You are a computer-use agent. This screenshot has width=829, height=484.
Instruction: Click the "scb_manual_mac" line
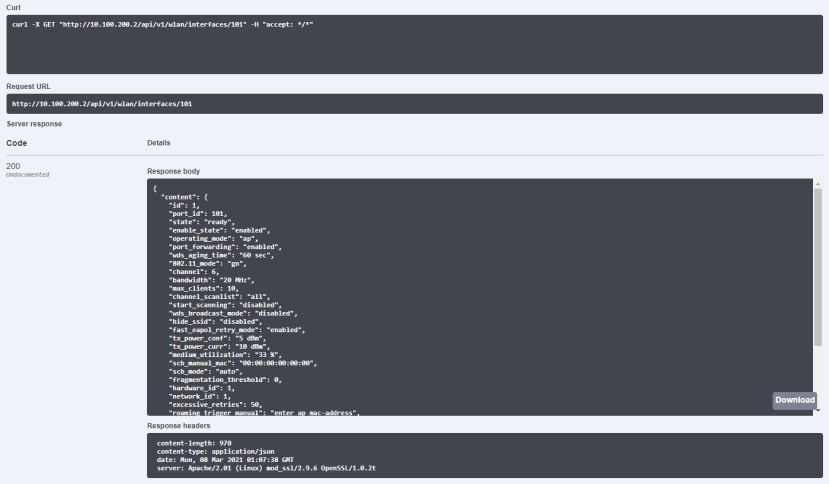click(243, 363)
